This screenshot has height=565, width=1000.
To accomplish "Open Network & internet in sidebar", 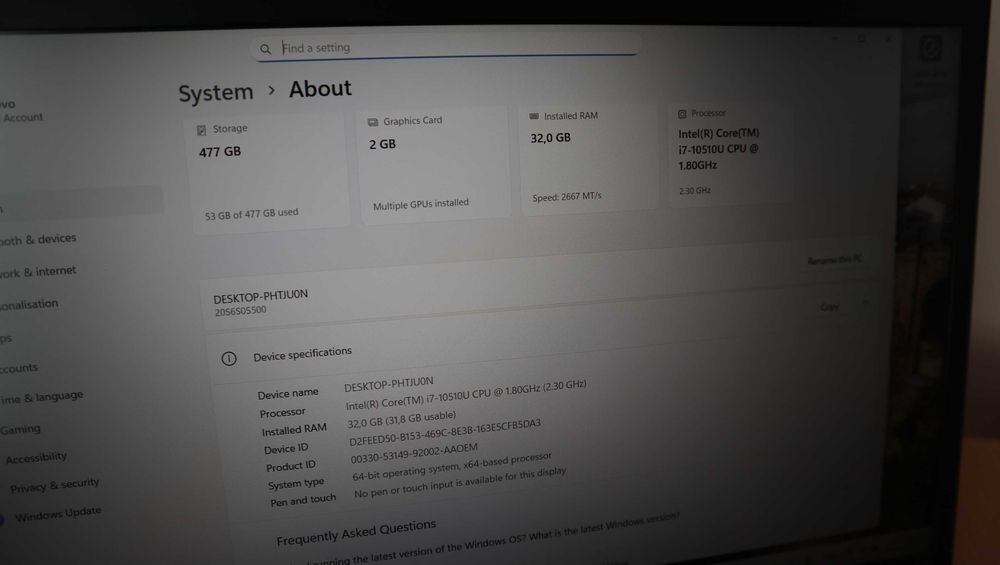I will [x=38, y=272].
